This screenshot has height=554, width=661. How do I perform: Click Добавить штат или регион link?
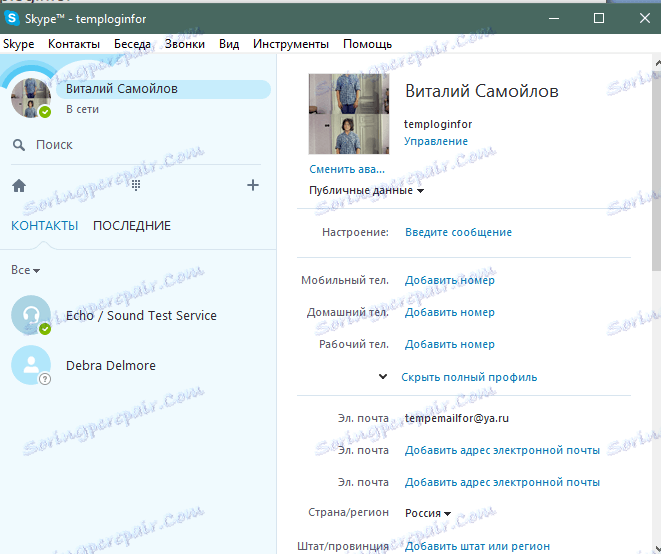(x=477, y=546)
